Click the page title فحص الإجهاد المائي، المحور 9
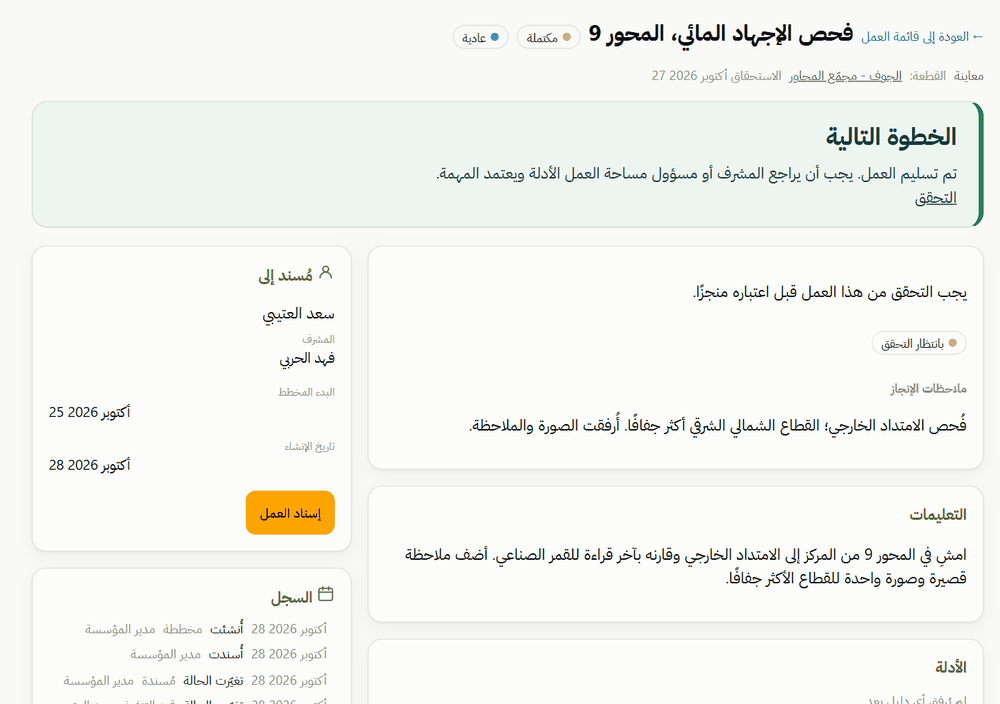This screenshot has width=1000, height=704. coord(721,34)
